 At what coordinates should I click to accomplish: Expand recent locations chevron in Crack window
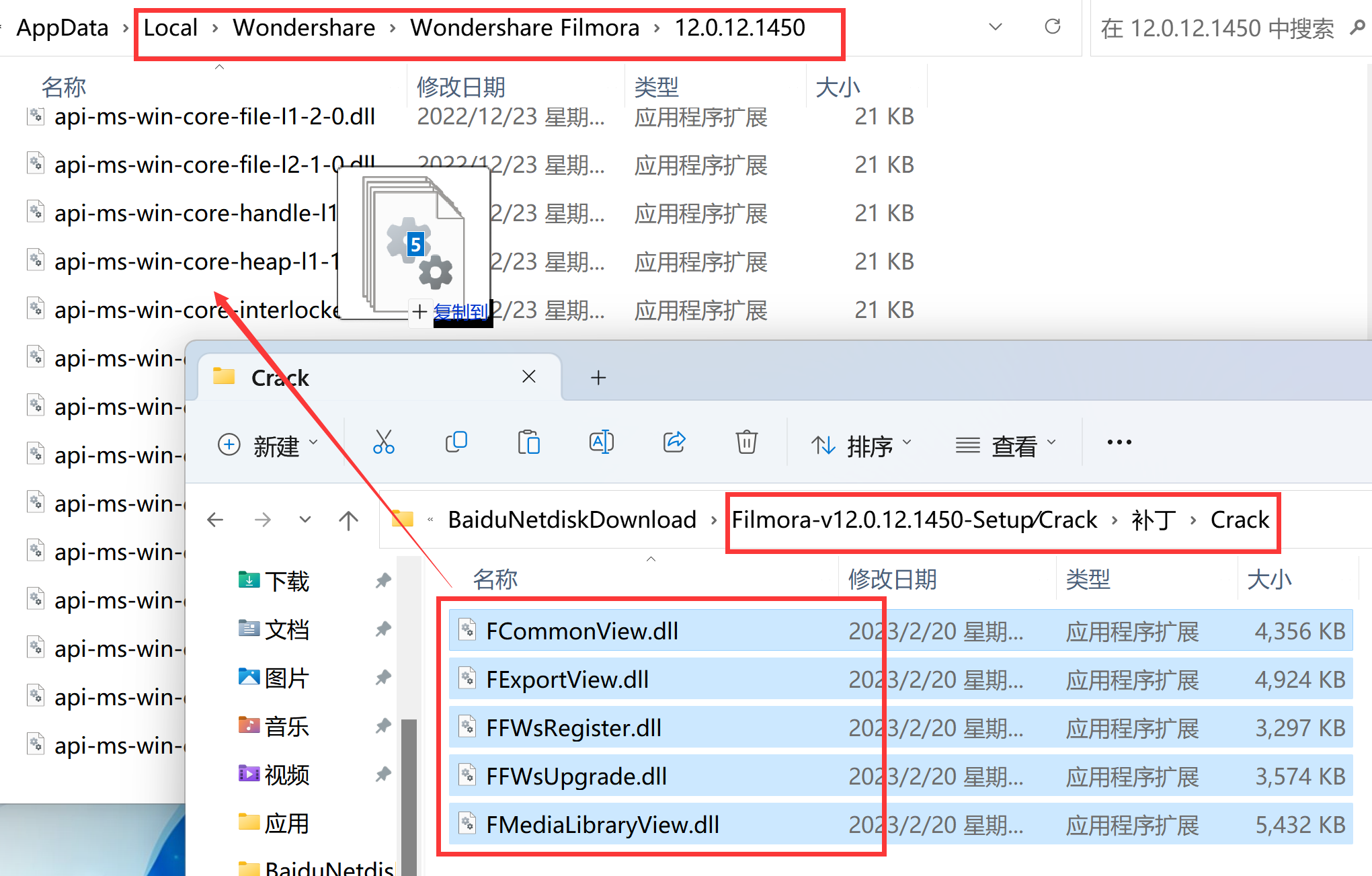click(305, 520)
